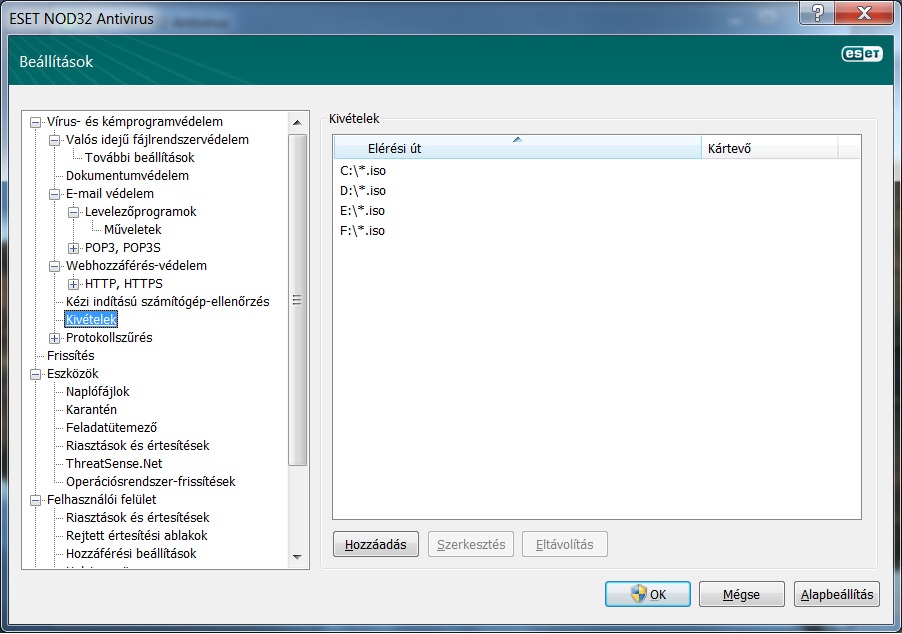Image resolution: width=902 pixels, height=634 pixels.
Task: Reset settings with Alapbeállítás button
Action: tap(838, 594)
